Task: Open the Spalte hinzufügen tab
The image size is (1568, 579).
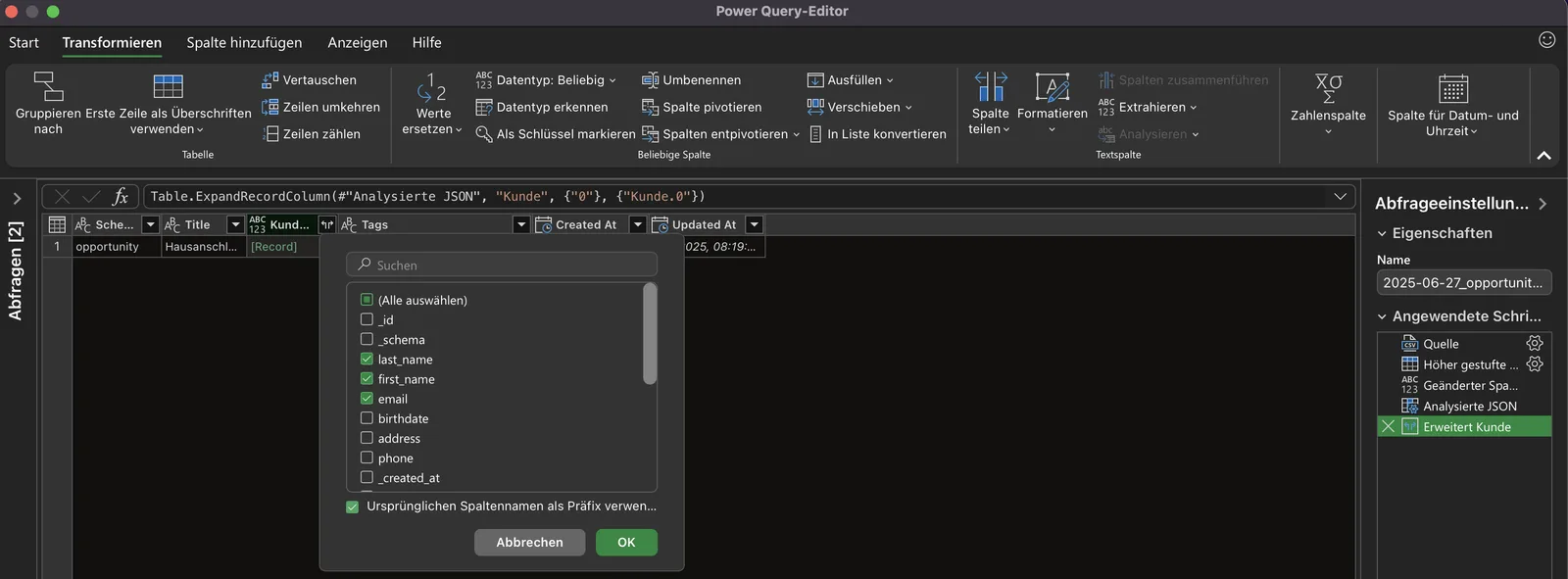Action: pyautogui.click(x=244, y=42)
